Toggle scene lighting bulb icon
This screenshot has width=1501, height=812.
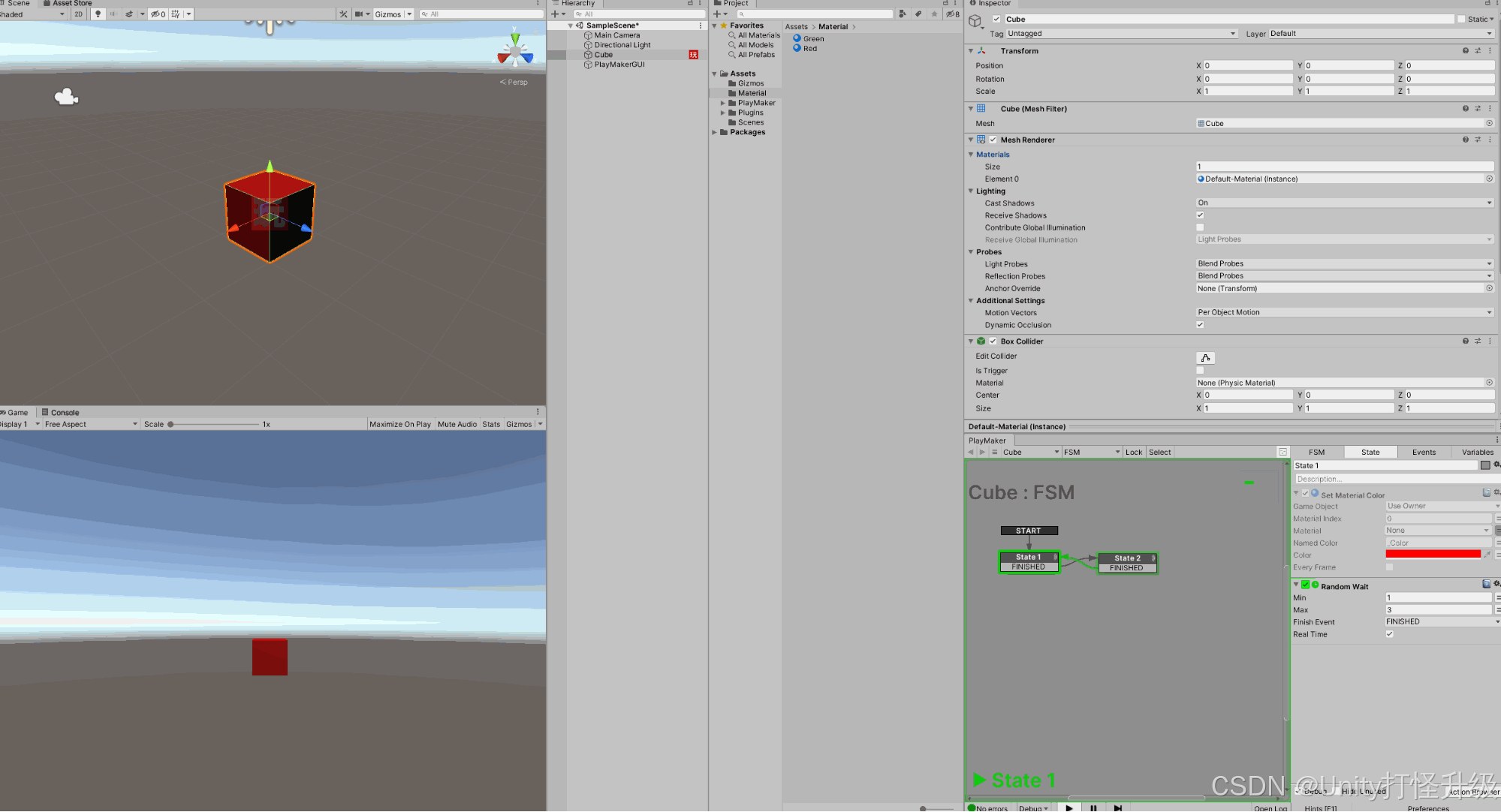(98, 14)
